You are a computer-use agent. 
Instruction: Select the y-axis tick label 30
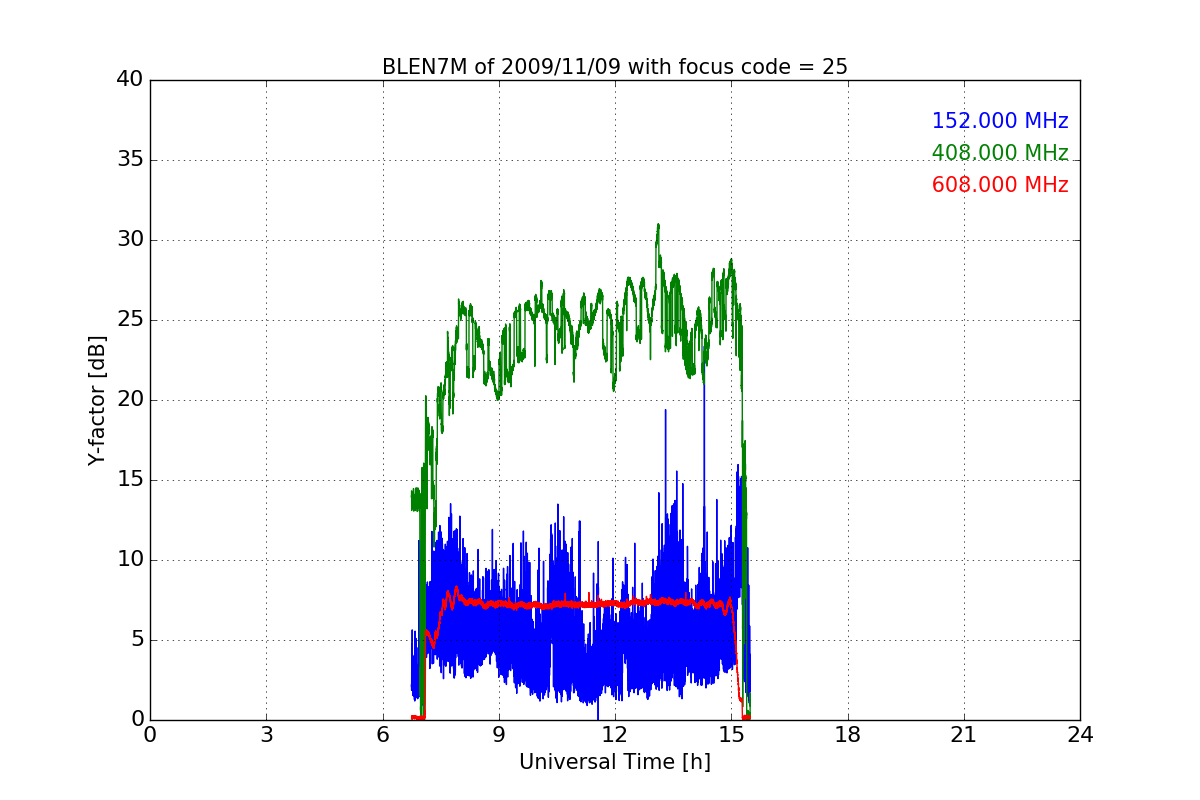click(x=130, y=240)
